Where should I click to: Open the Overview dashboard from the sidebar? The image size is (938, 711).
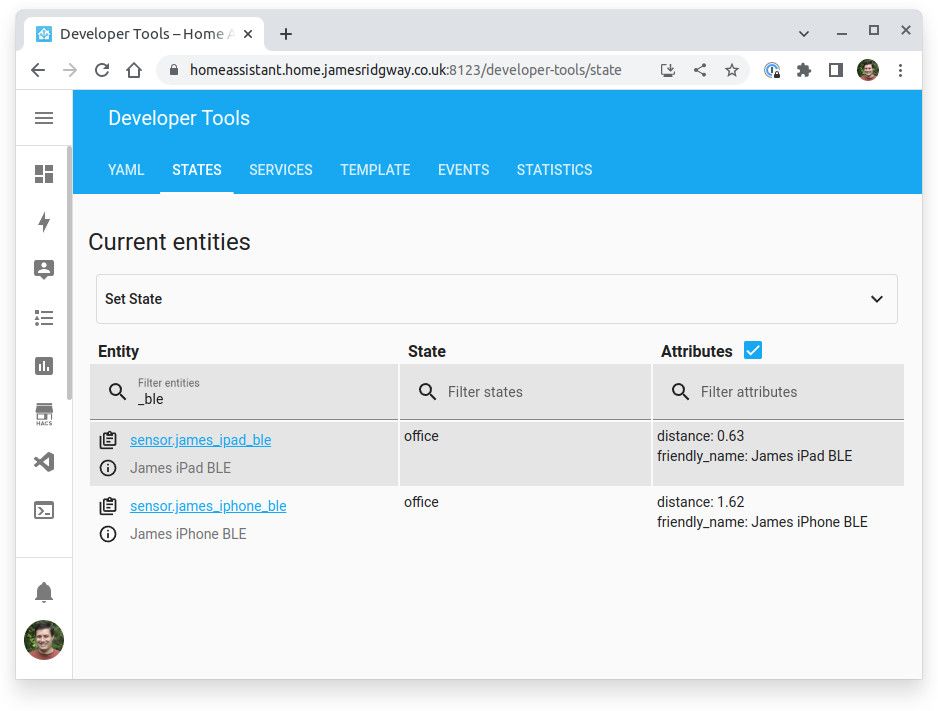tap(43, 173)
